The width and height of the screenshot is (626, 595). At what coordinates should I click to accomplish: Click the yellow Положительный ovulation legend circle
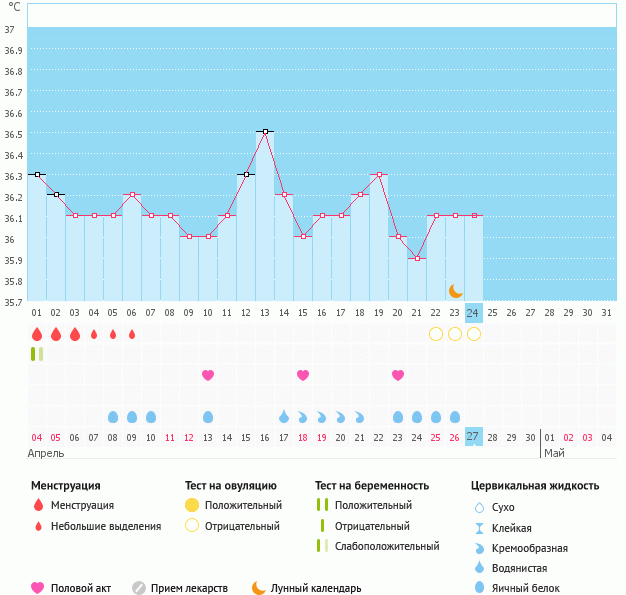(193, 506)
